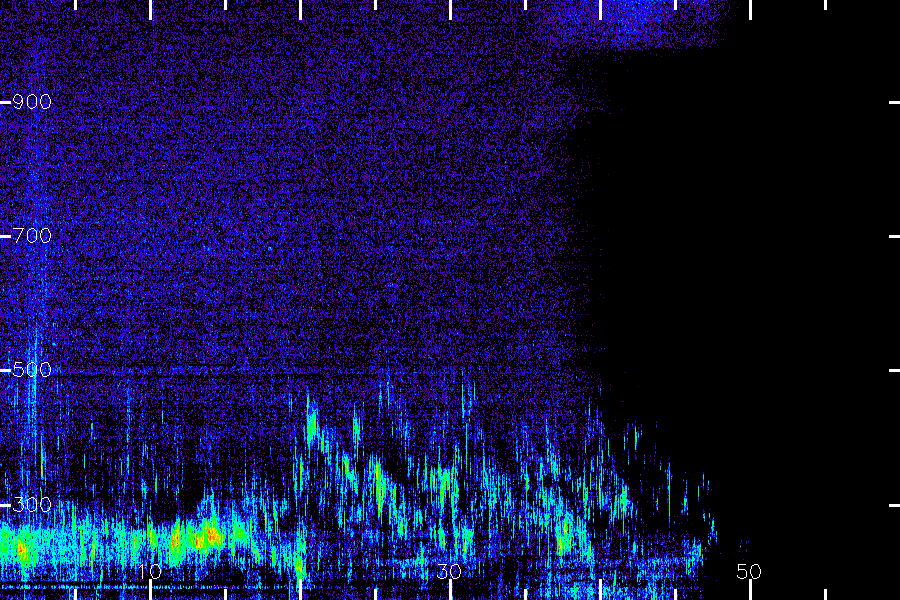Click the 900 y-axis label
The height and width of the screenshot is (600, 900).
point(32,102)
